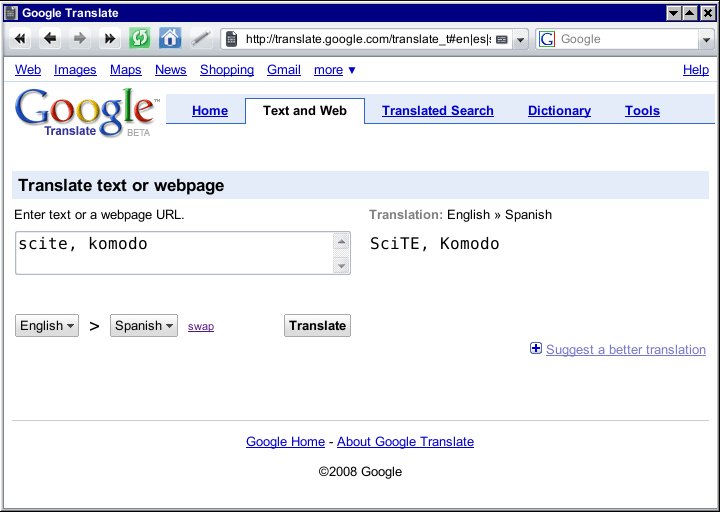
Task: Go back with the left arrow button
Action: coord(50,39)
